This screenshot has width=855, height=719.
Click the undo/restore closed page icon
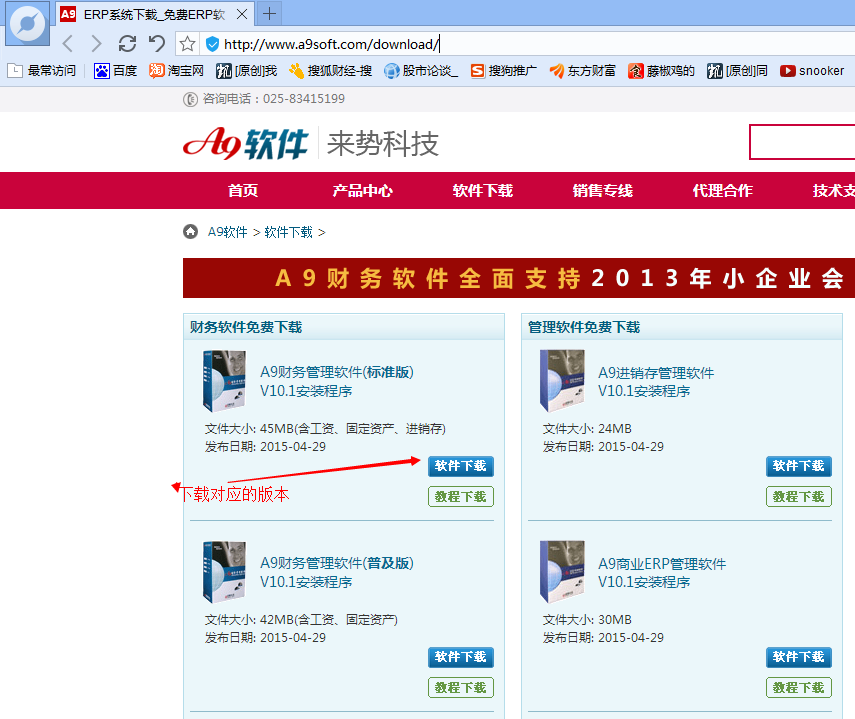(156, 44)
